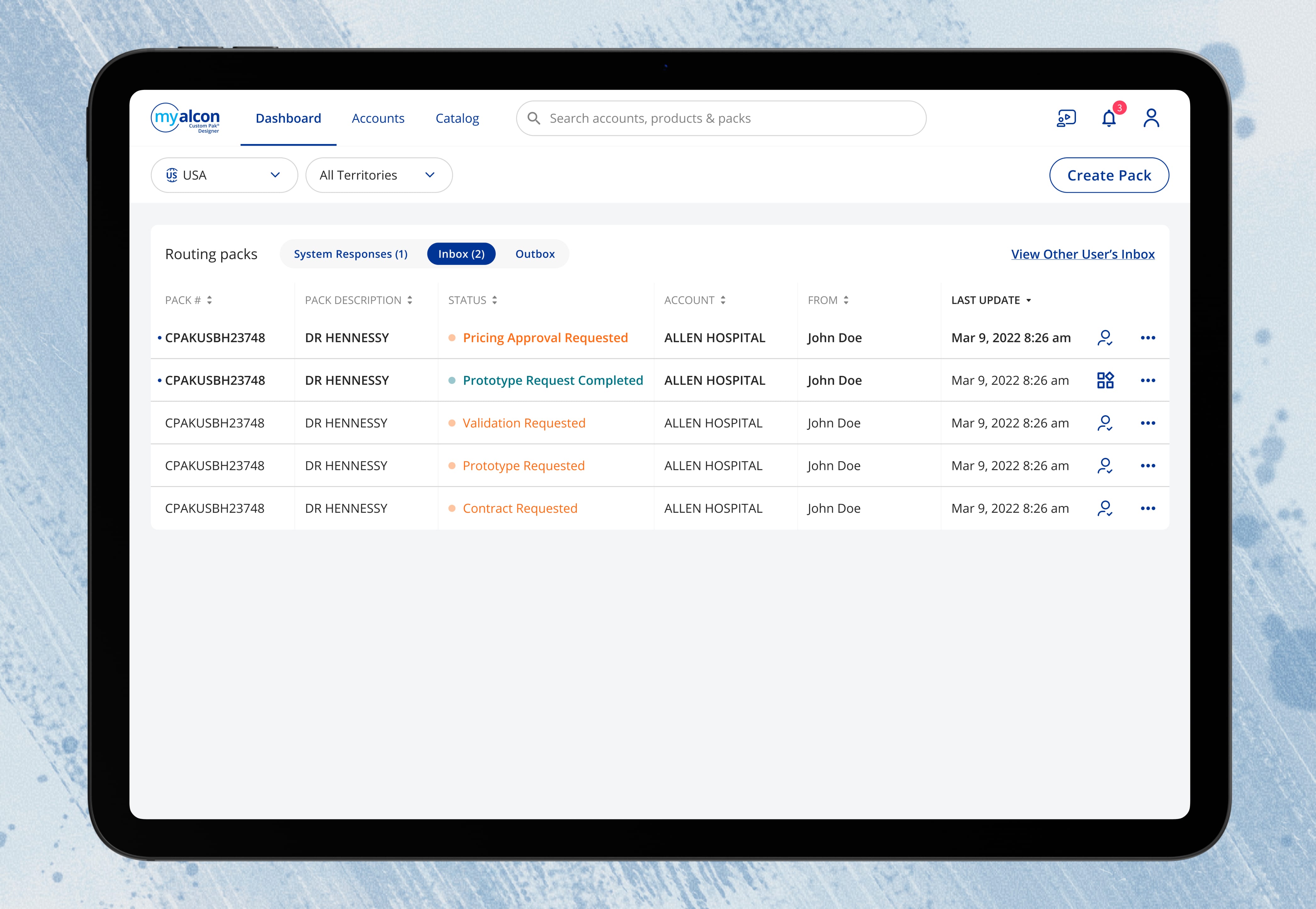Click the myAlcon Custom Pak Designer logo

185,118
